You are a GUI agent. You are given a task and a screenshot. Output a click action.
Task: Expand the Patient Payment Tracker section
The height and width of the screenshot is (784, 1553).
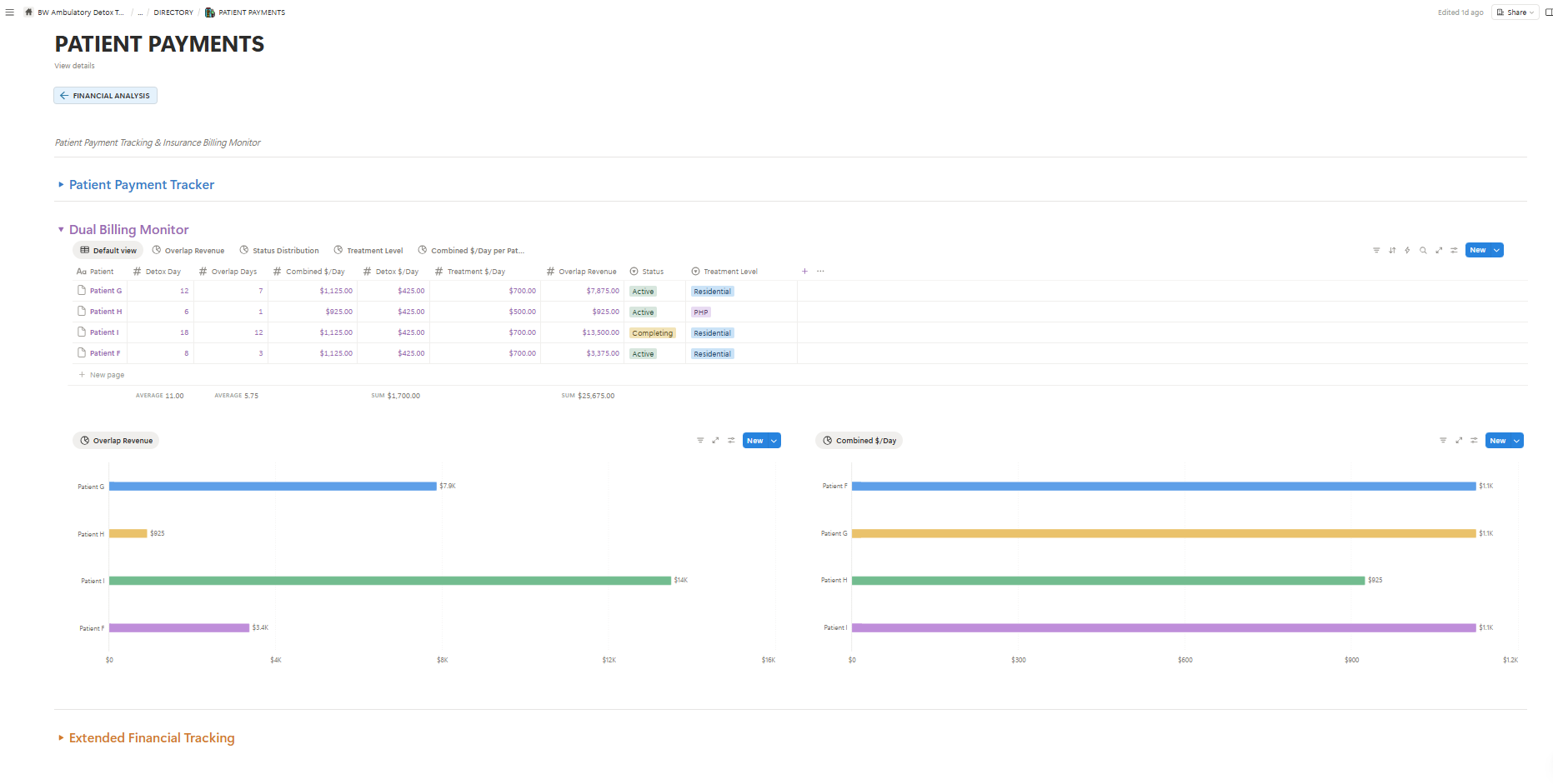coord(61,185)
